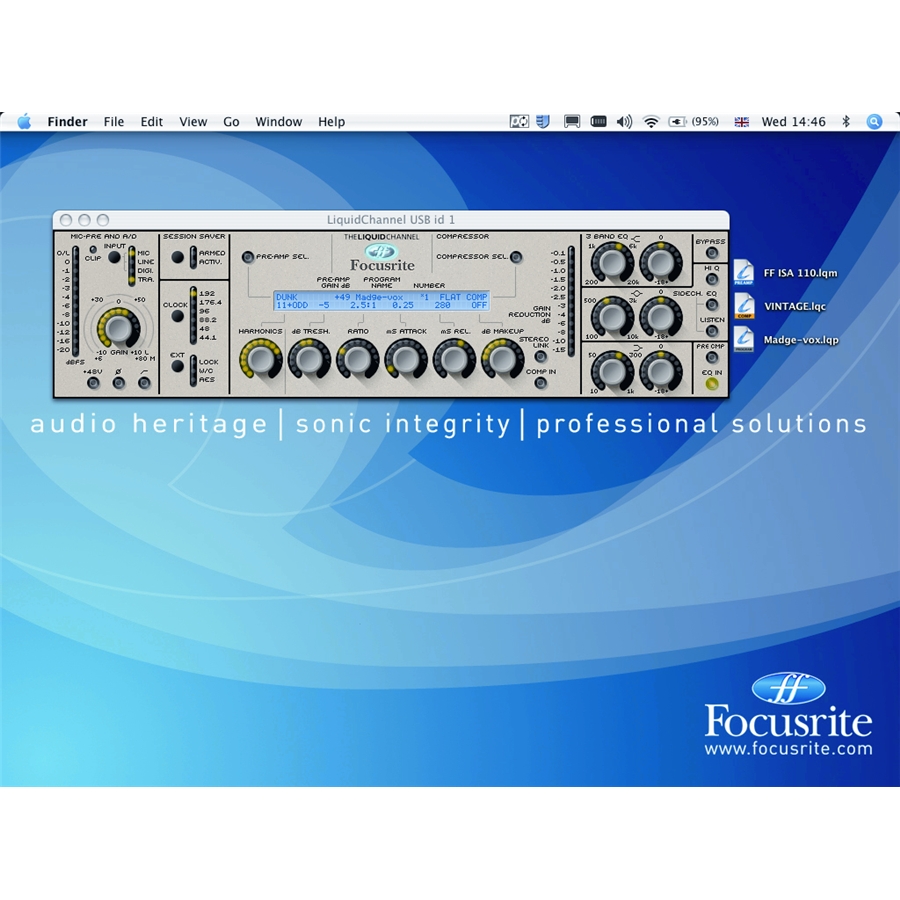Open the File menu

[114, 122]
